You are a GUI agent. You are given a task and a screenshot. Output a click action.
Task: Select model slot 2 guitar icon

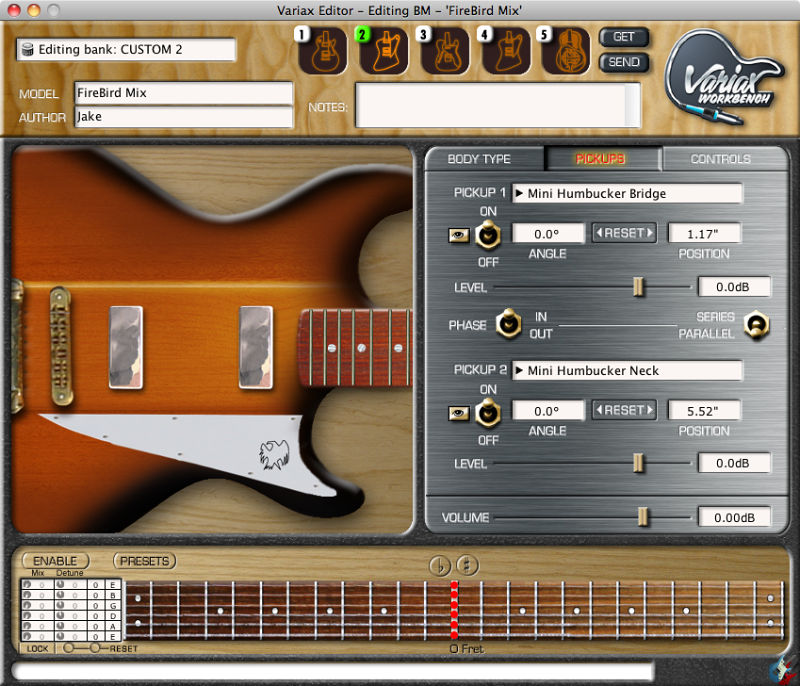tap(384, 51)
